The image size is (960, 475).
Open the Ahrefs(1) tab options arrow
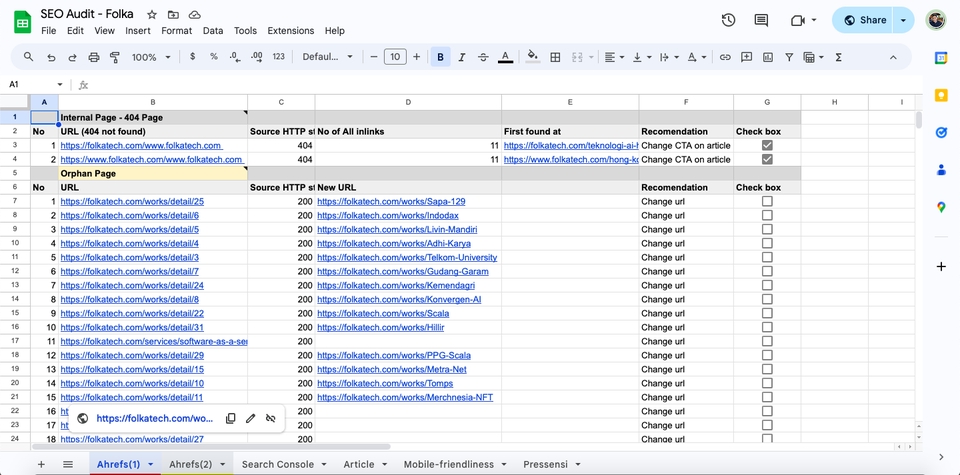150,465
